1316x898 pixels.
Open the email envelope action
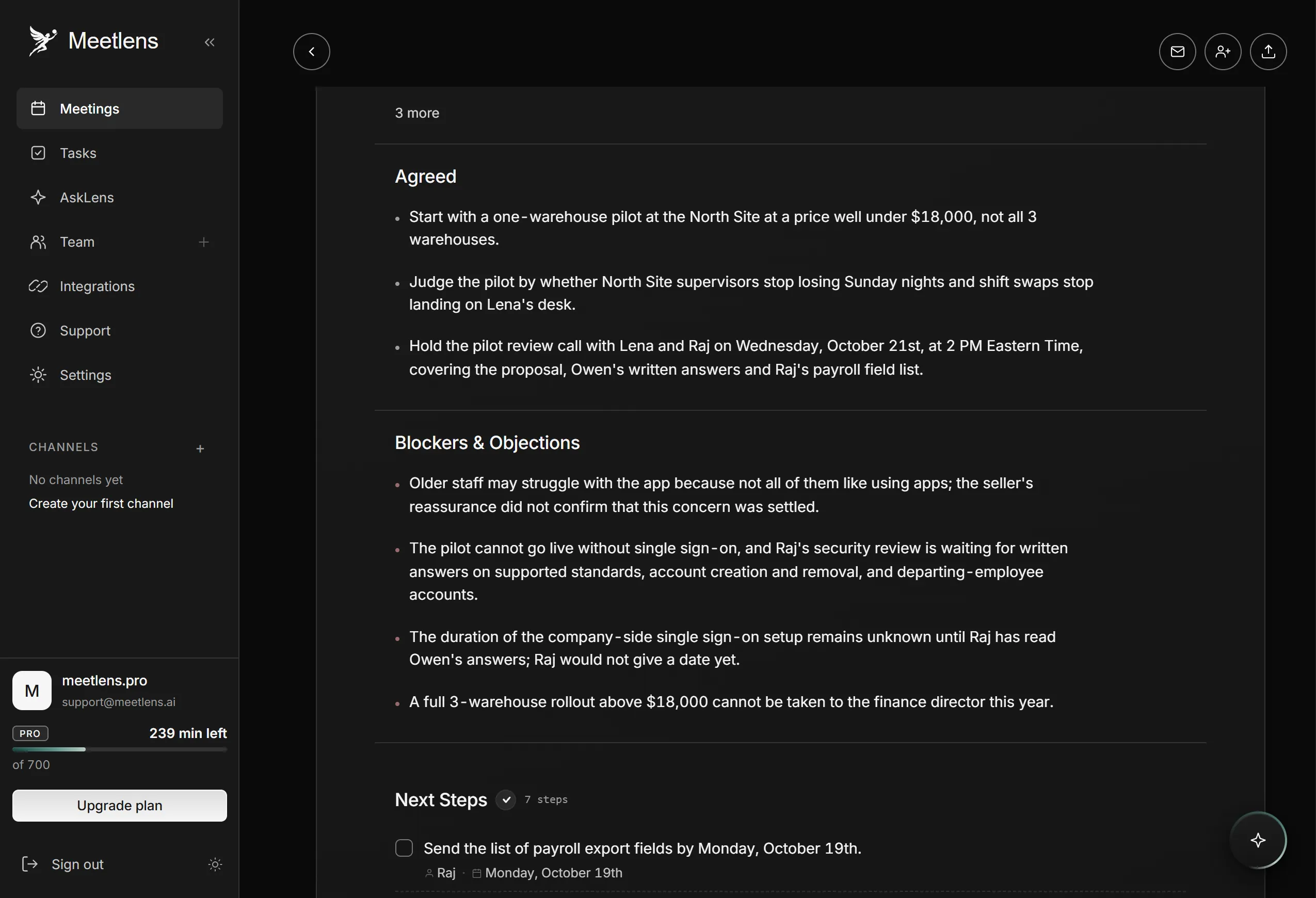coord(1177,52)
